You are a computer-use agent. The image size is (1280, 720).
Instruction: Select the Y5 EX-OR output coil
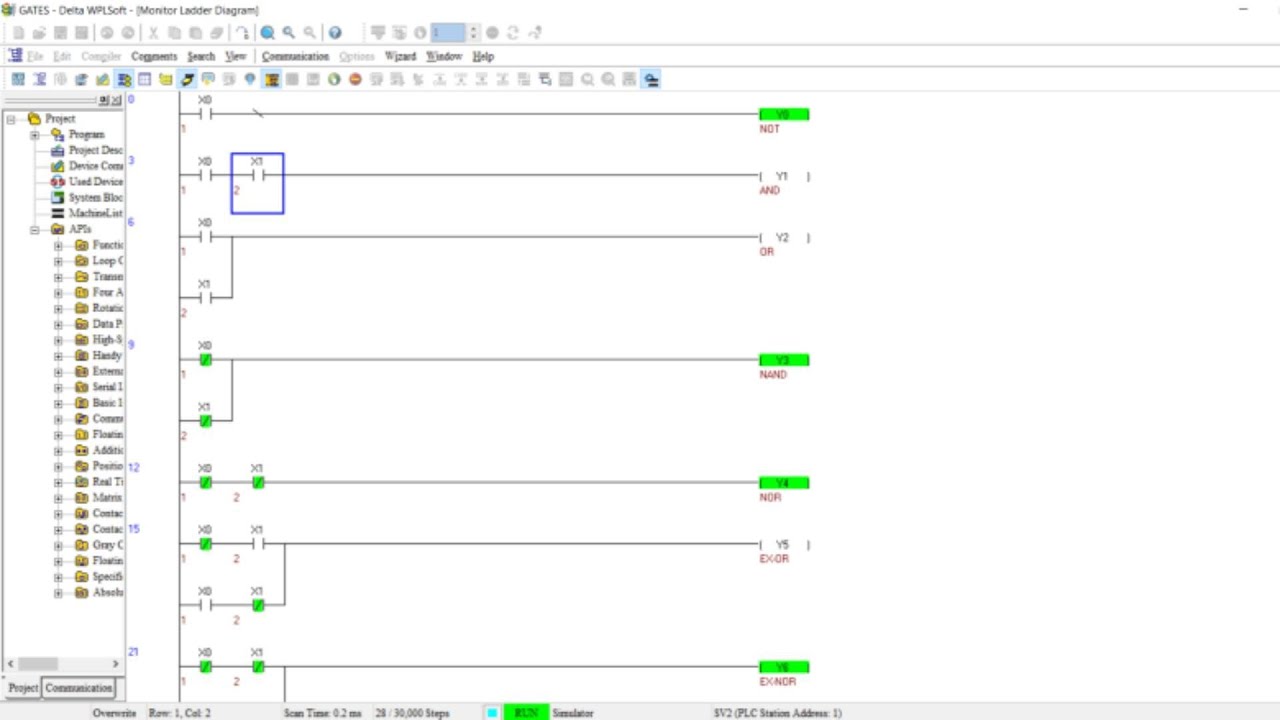[784, 545]
